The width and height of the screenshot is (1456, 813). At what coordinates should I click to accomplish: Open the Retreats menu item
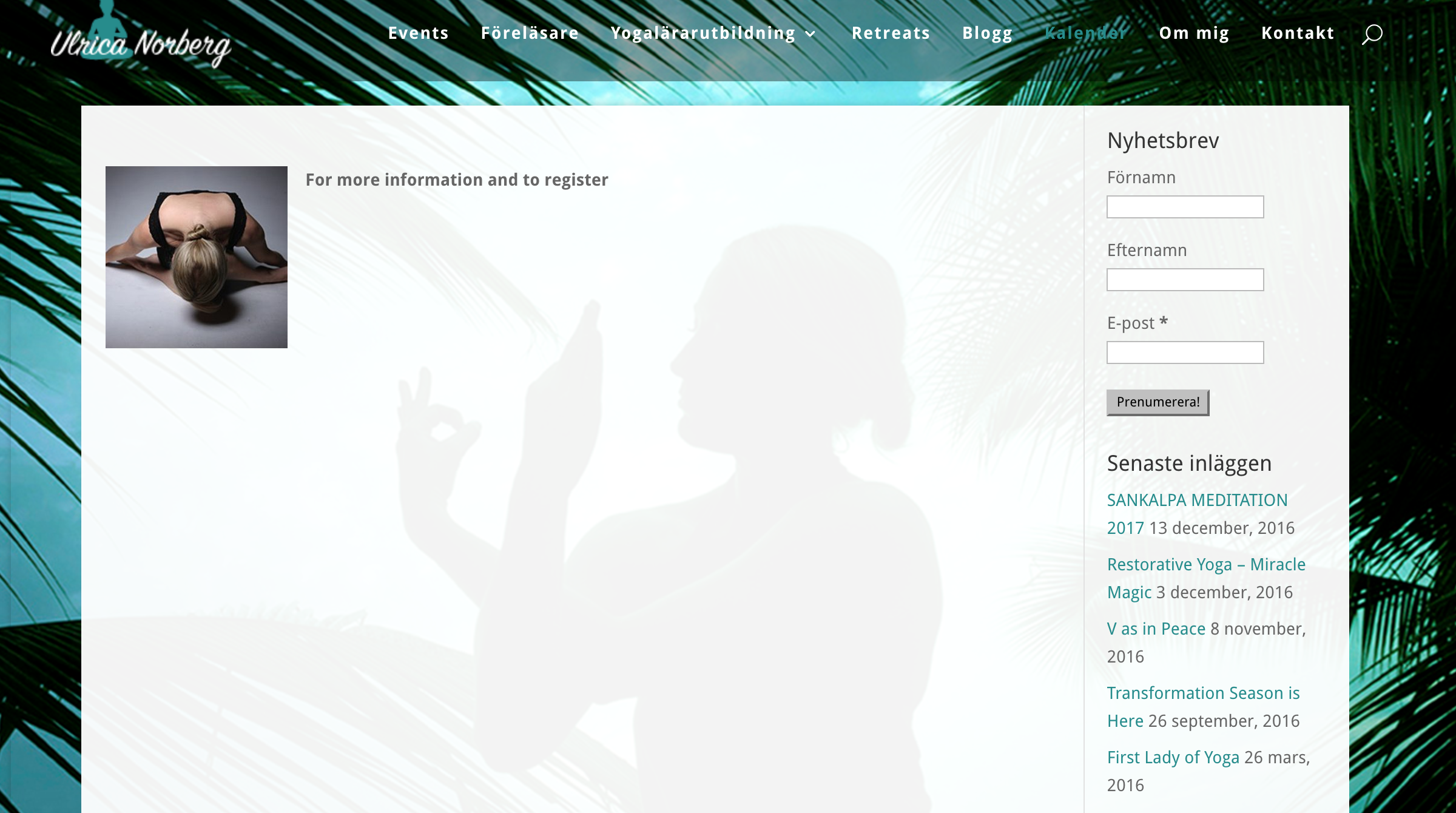891,33
